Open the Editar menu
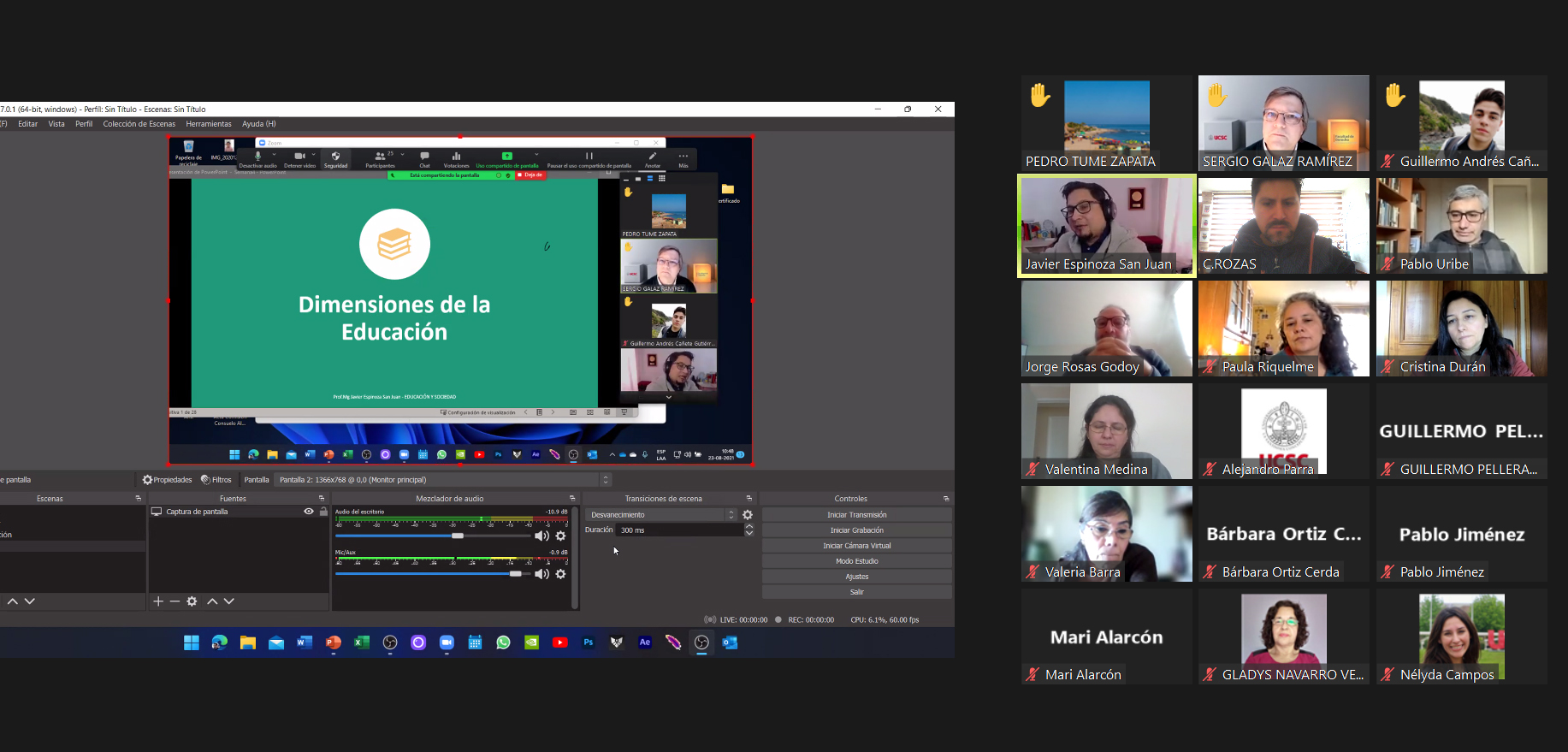This screenshot has height=752, width=1568. point(28,124)
